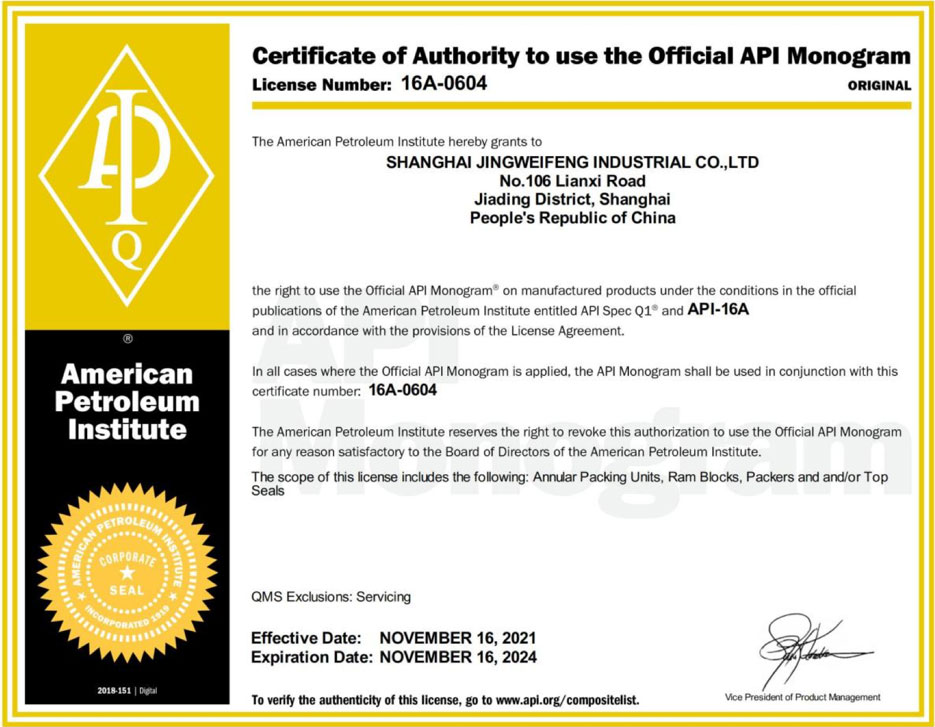This screenshot has height=727, width=935.
Task: Select the bold "API-16A" specification text
Action: point(718,309)
